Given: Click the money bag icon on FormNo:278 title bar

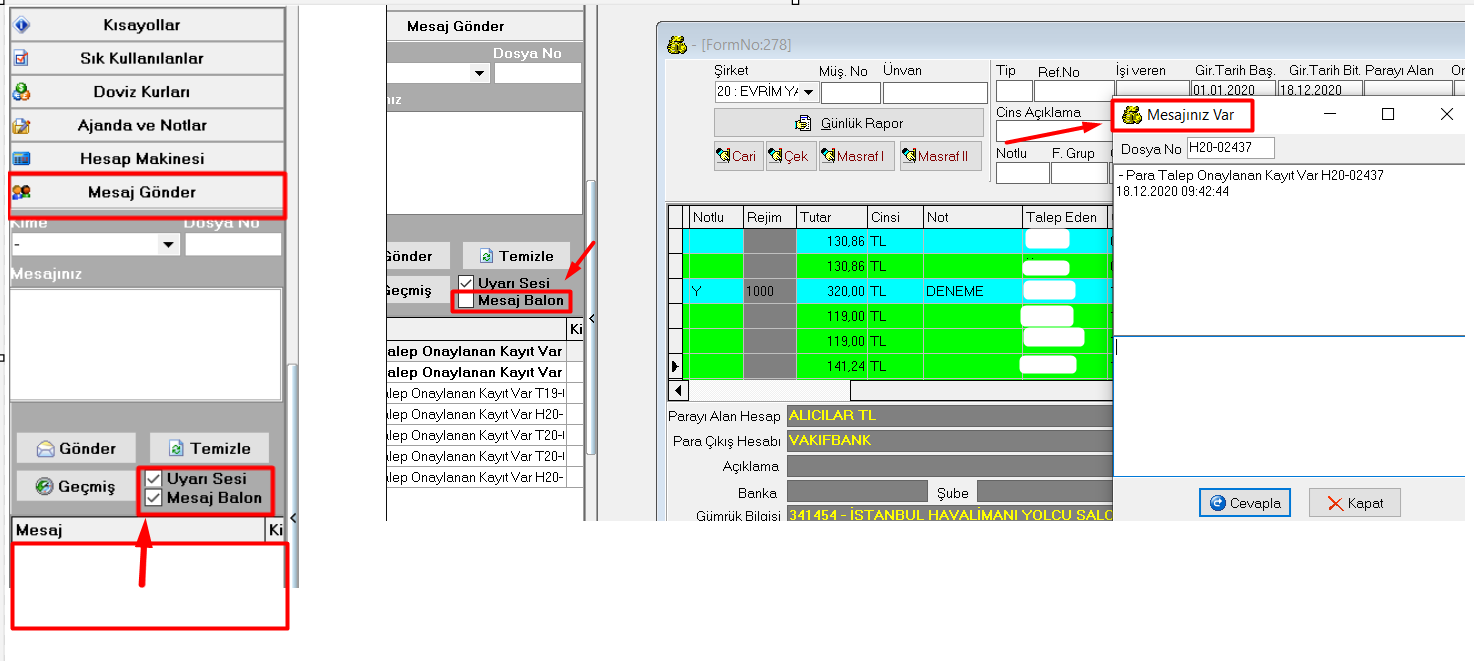Looking at the screenshot, I should coord(677,45).
